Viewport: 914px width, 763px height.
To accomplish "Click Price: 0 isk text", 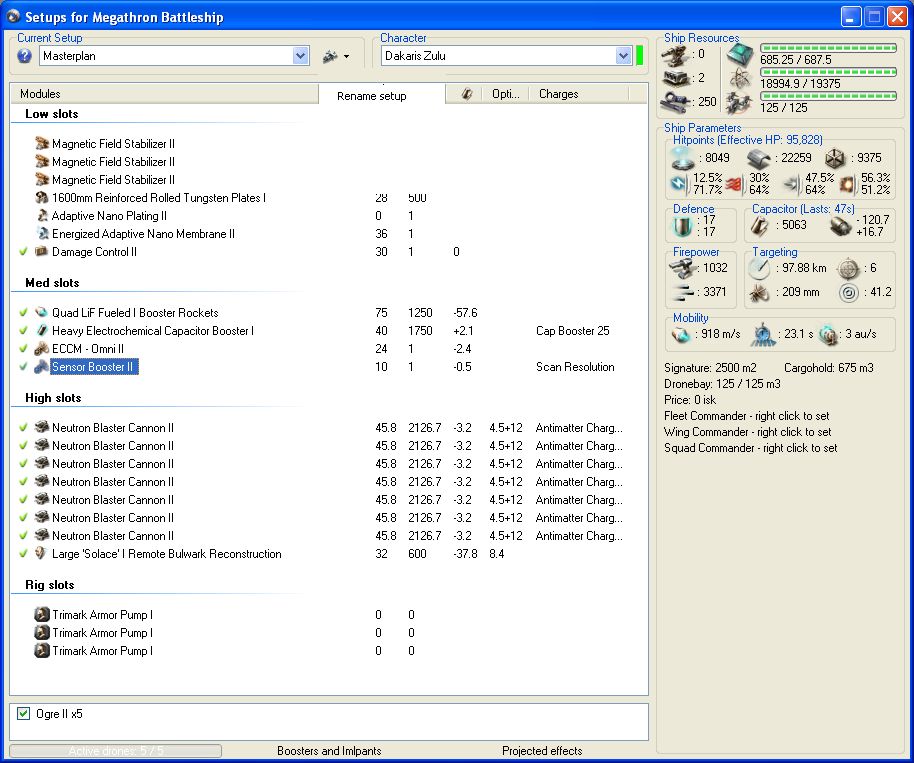I will pos(690,400).
